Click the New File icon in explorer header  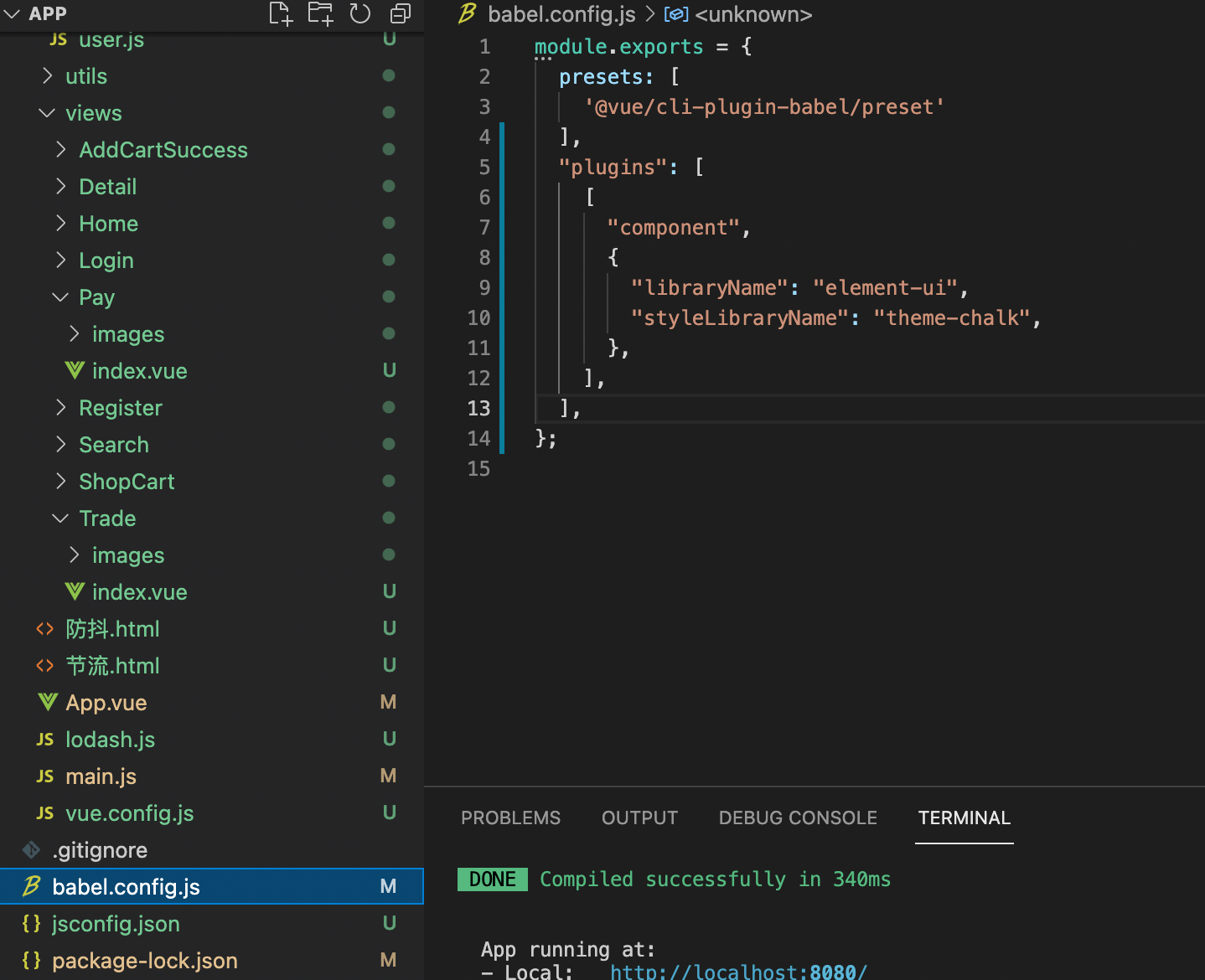(x=281, y=13)
